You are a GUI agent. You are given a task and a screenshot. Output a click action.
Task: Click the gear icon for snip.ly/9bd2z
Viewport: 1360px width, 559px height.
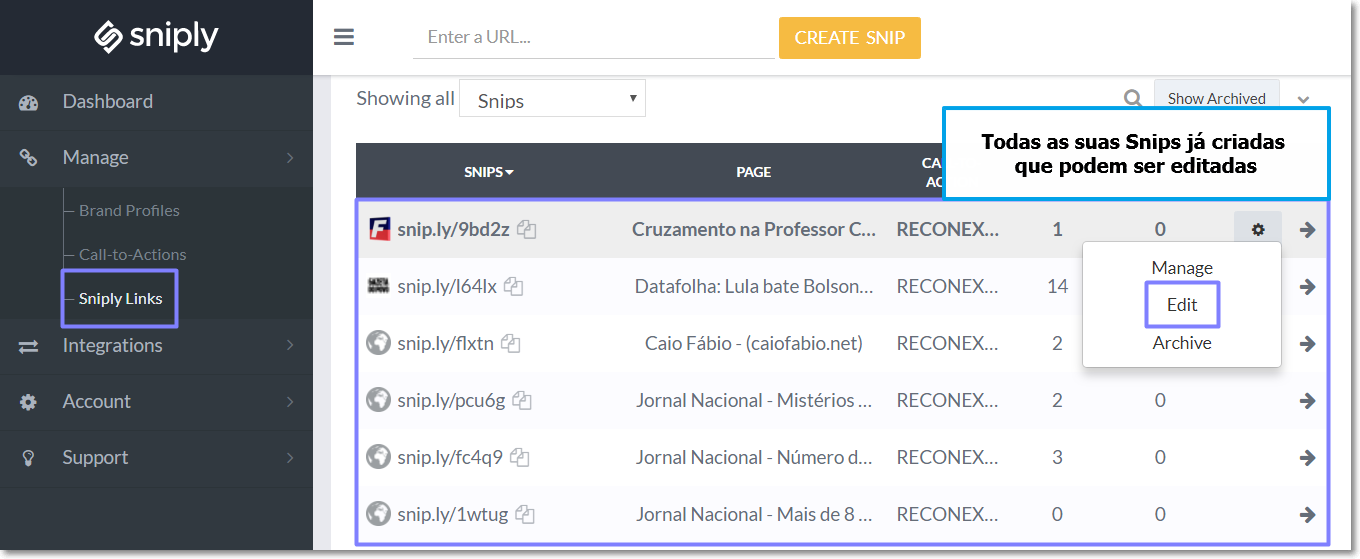(x=1258, y=229)
